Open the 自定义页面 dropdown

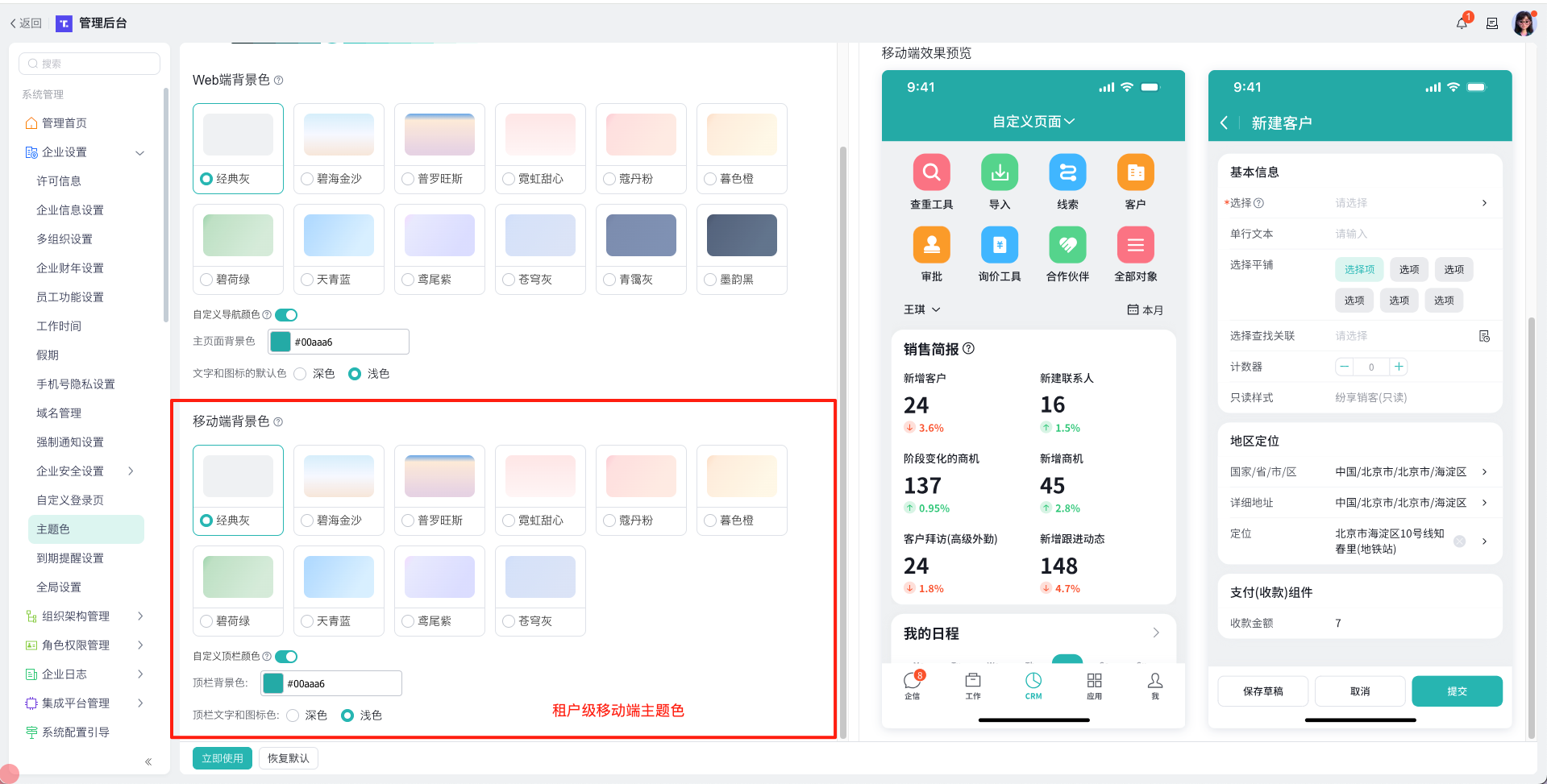1033,122
